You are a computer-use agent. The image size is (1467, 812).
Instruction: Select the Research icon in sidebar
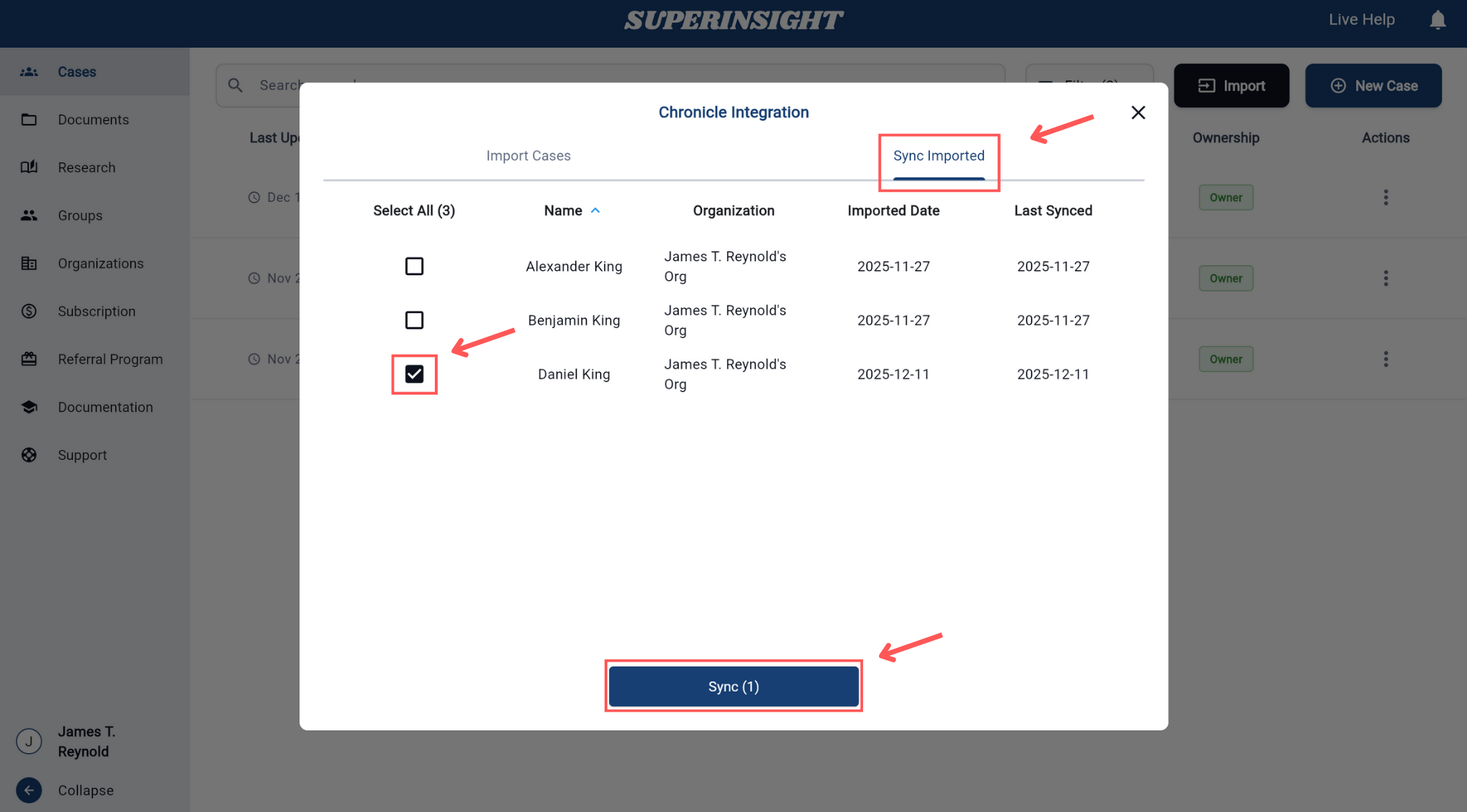pyautogui.click(x=29, y=167)
